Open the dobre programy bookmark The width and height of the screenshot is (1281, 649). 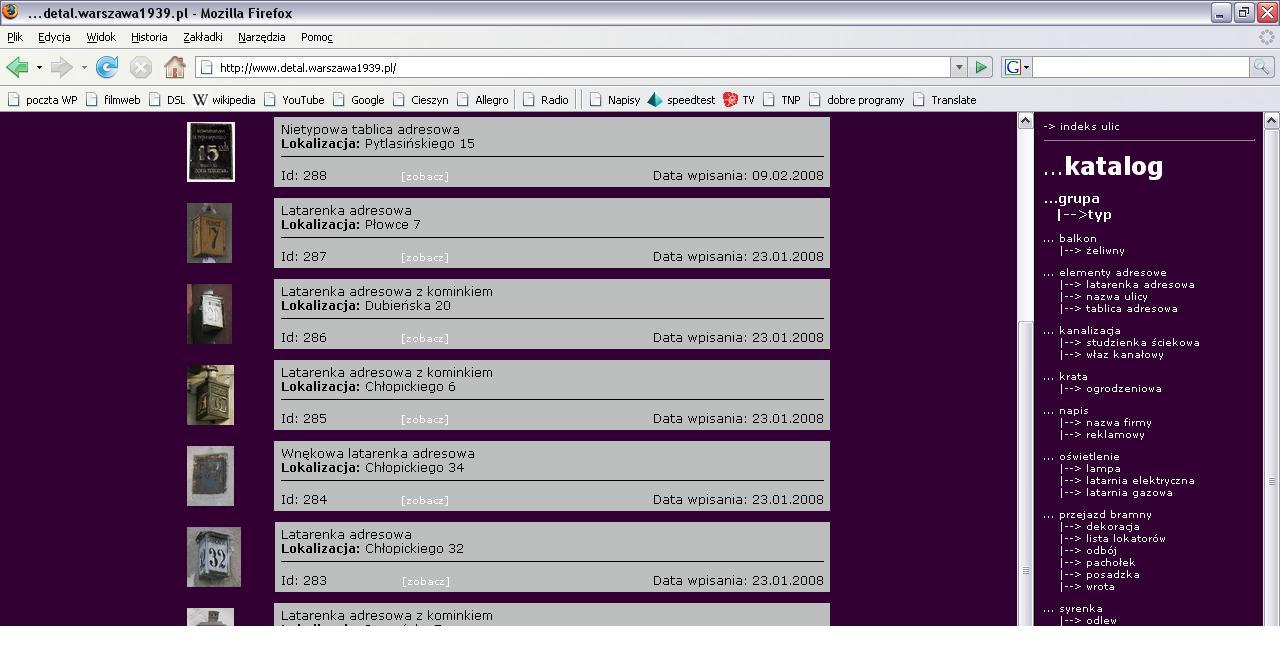click(856, 100)
